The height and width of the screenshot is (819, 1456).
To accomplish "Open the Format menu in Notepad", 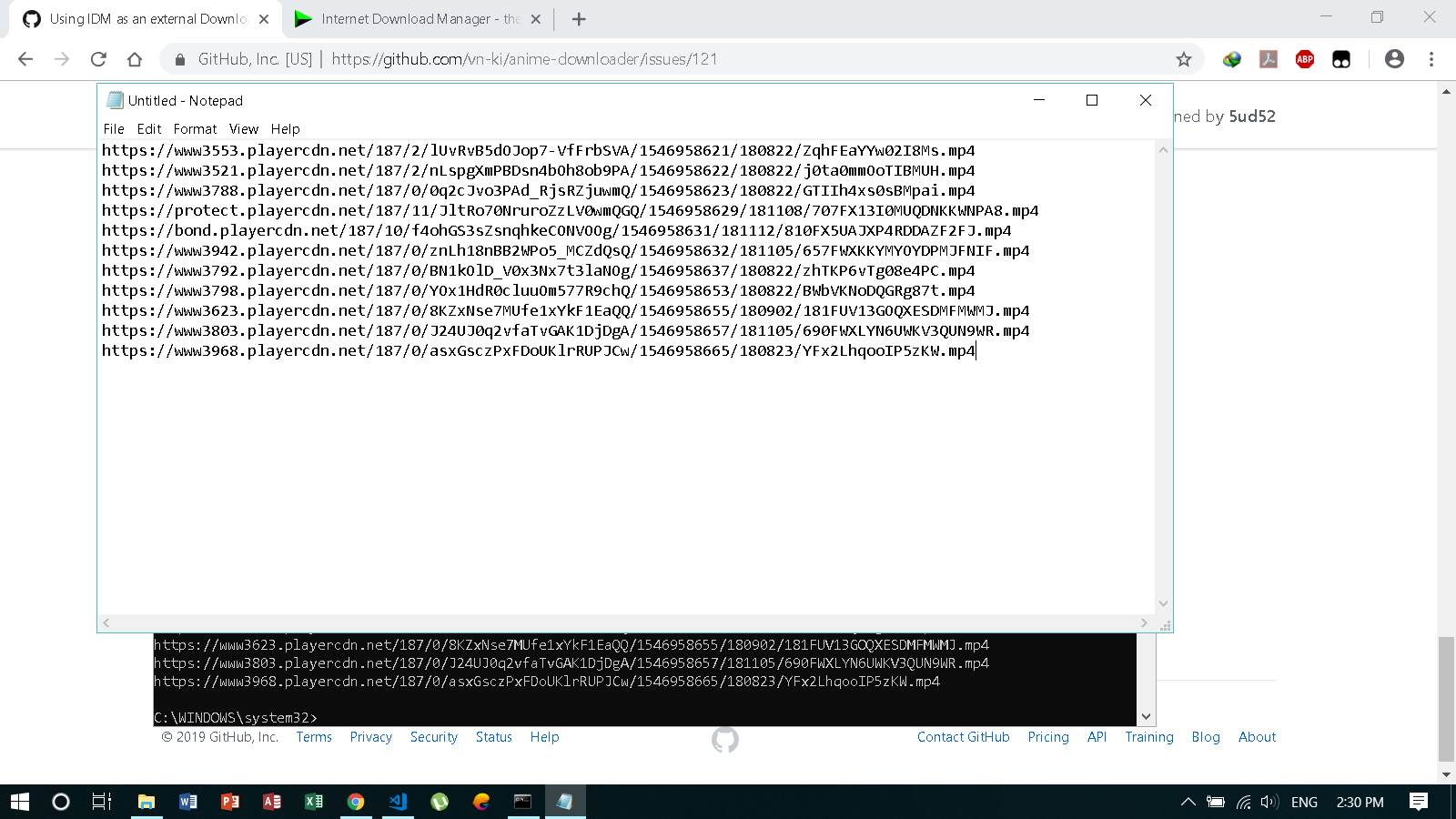I will pyautogui.click(x=194, y=128).
